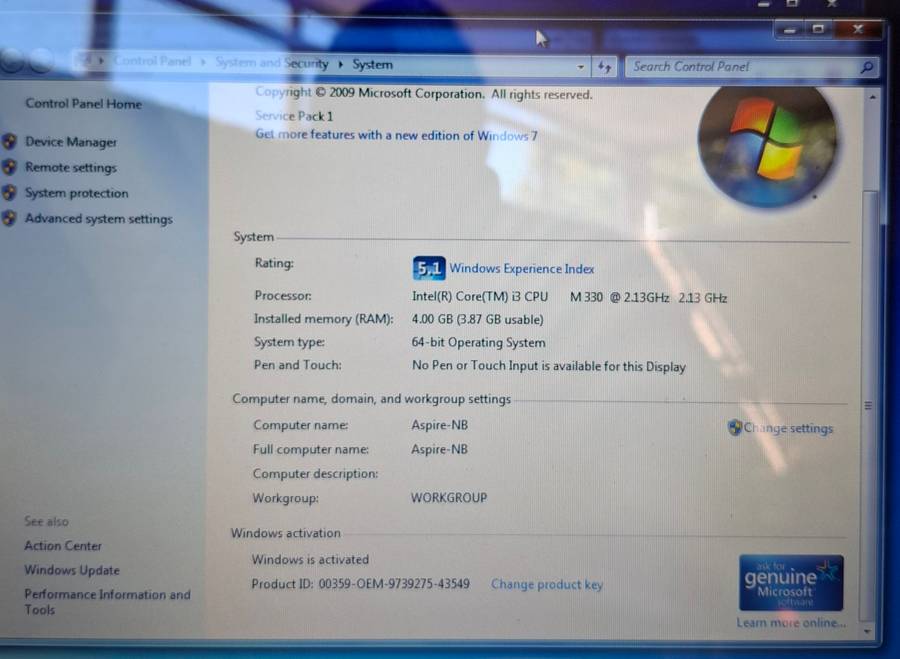Click the shield icon beside Change settings
Image resolution: width=900 pixels, height=659 pixels.
coord(735,427)
